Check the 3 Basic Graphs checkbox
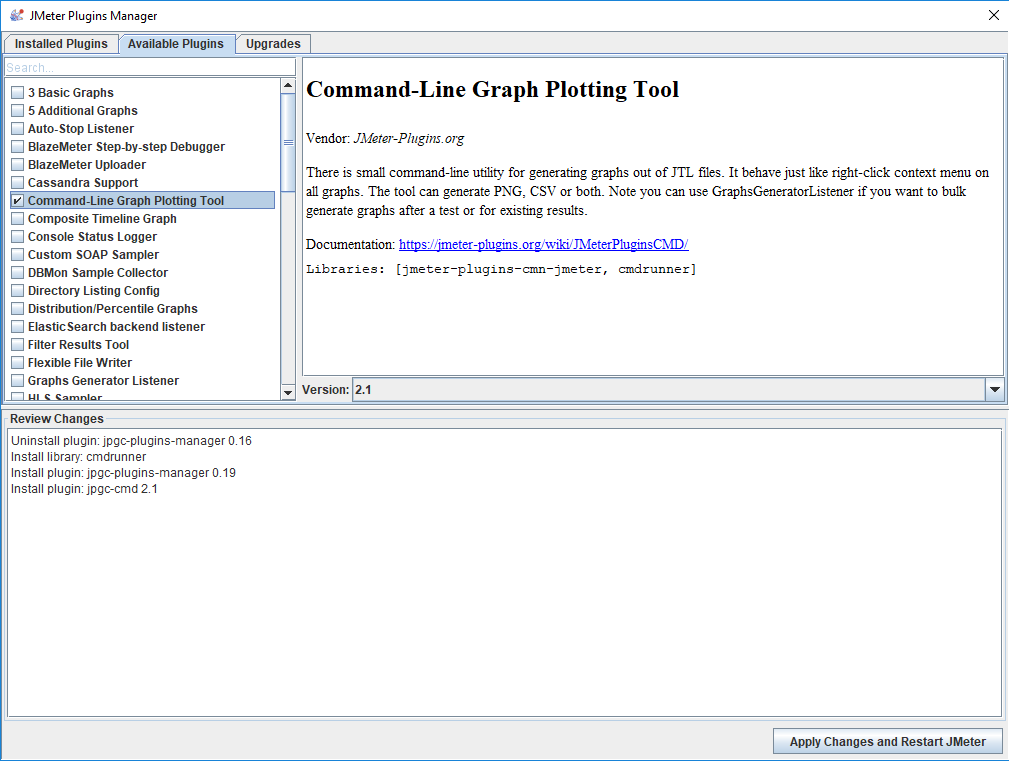Image resolution: width=1009 pixels, height=761 pixels. click(x=17, y=93)
